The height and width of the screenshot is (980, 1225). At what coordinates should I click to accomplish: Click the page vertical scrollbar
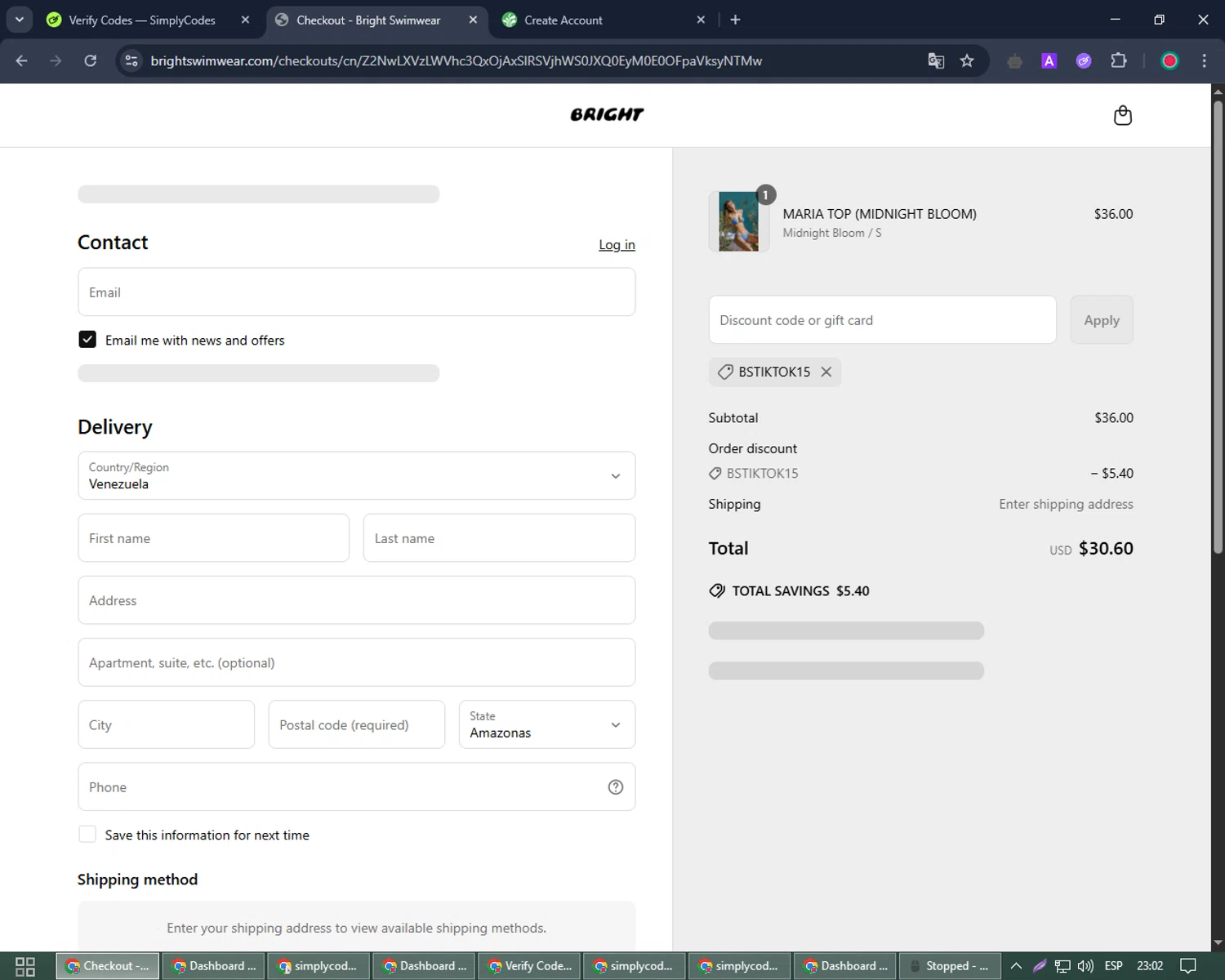1218,327
